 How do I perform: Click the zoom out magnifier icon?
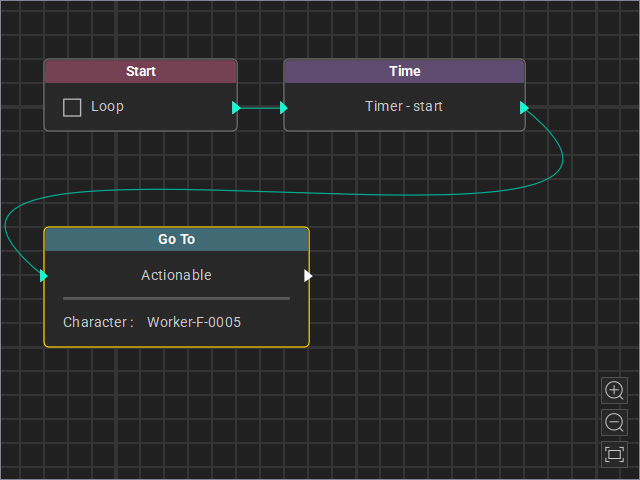coord(614,422)
